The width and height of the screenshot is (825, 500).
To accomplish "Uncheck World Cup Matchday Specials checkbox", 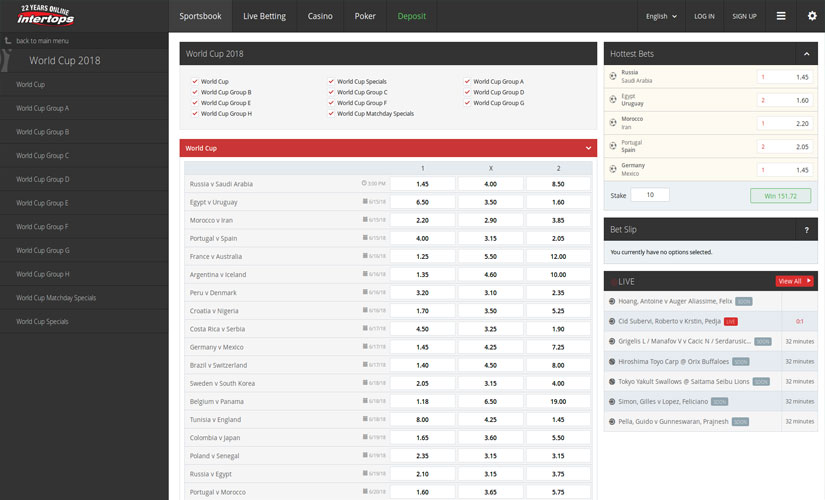I will click(331, 113).
